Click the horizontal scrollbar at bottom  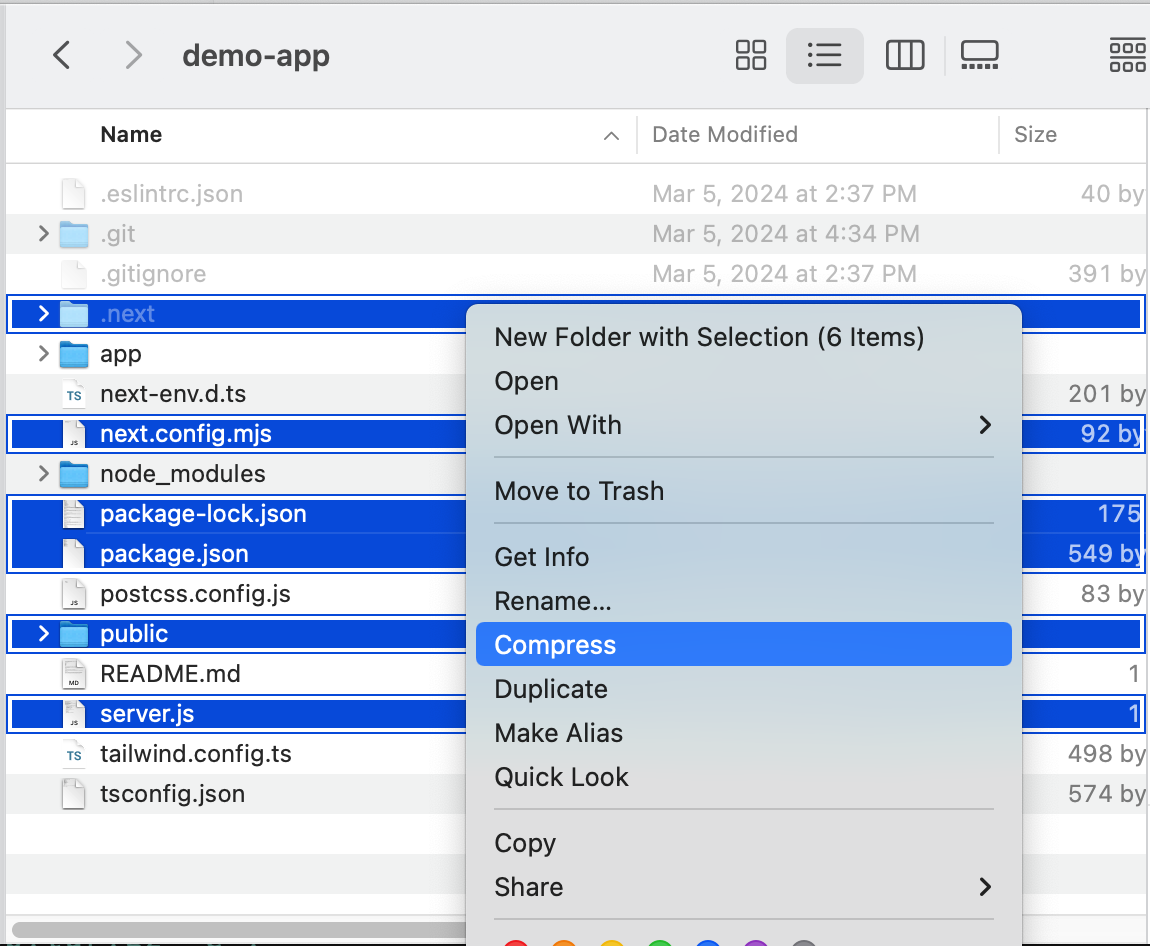point(238,930)
